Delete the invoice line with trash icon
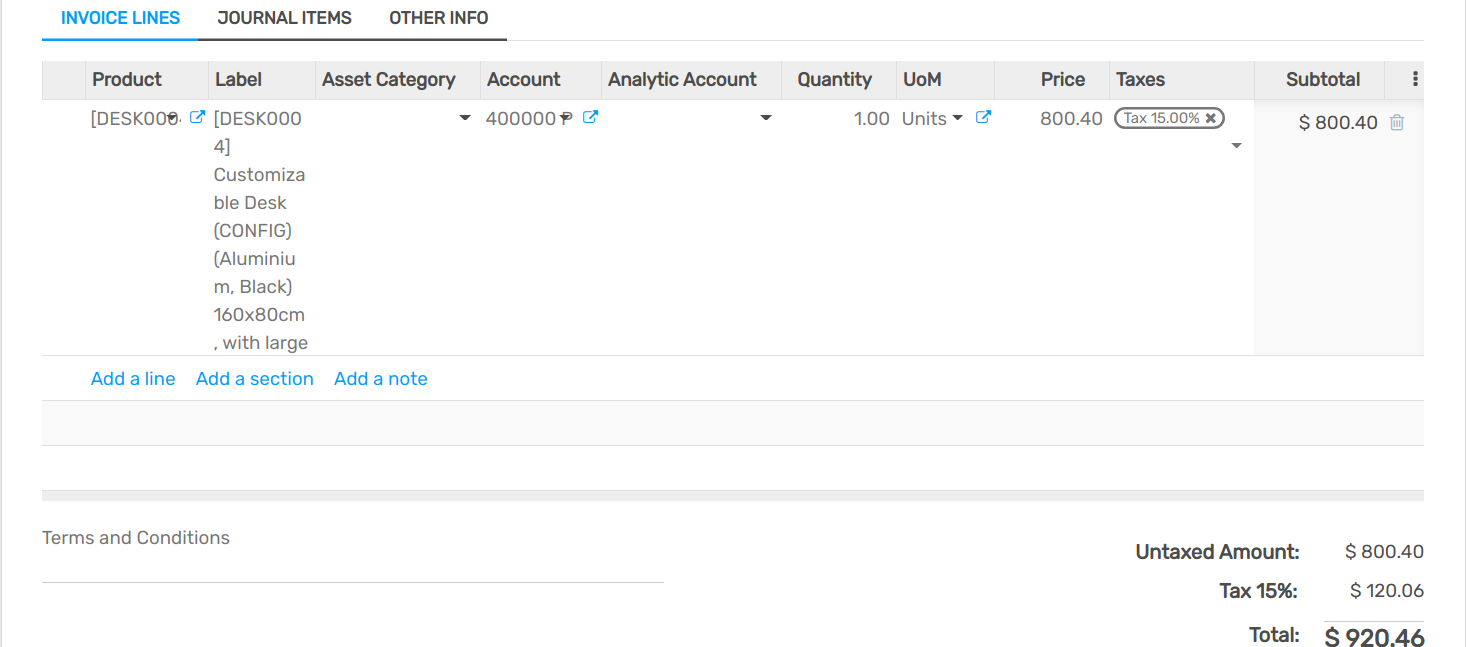The height and width of the screenshot is (647, 1466). tap(1397, 122)
